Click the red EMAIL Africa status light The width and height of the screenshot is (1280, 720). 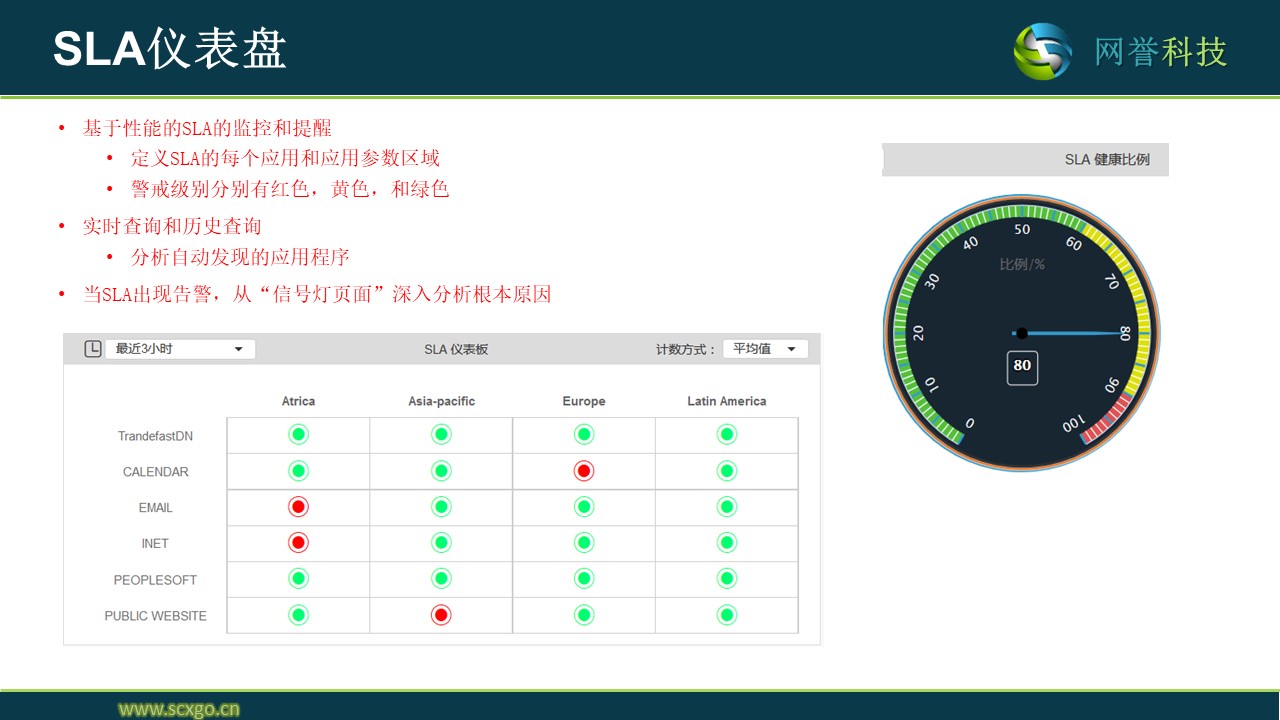[x=298, y=507]
